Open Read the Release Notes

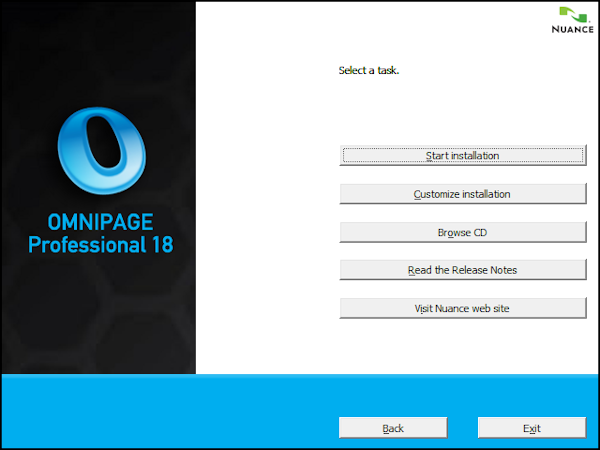tap(462, 270)
